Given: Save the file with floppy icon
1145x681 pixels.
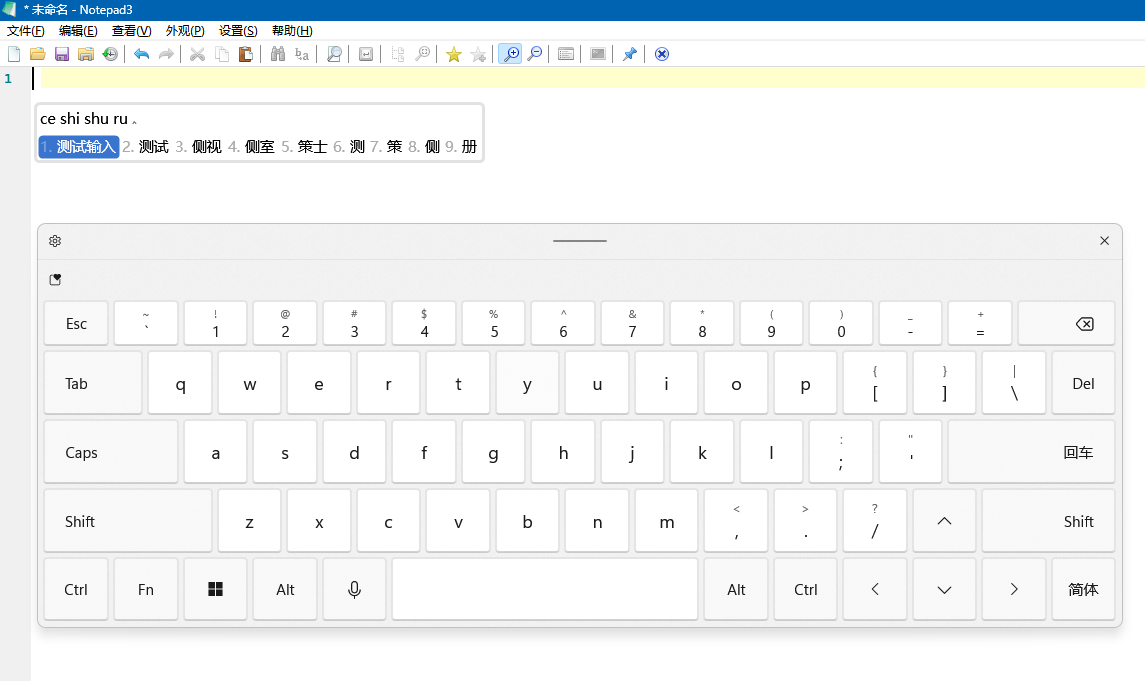Looking at the screenshot, I should [x=62, y=54].
